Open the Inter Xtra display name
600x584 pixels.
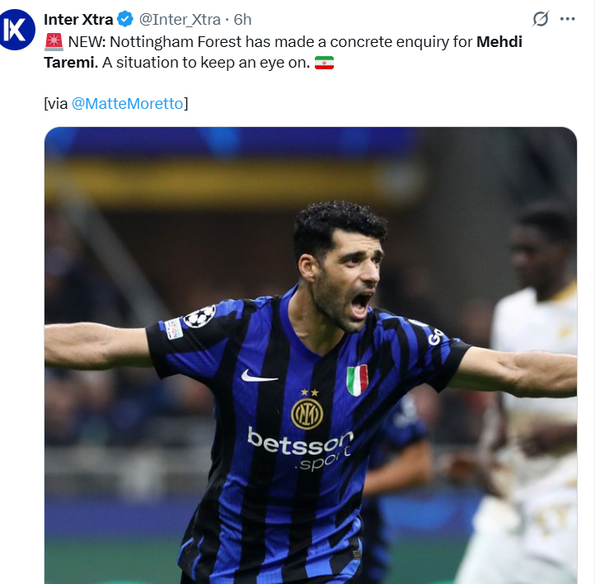[x=78, y=20]
